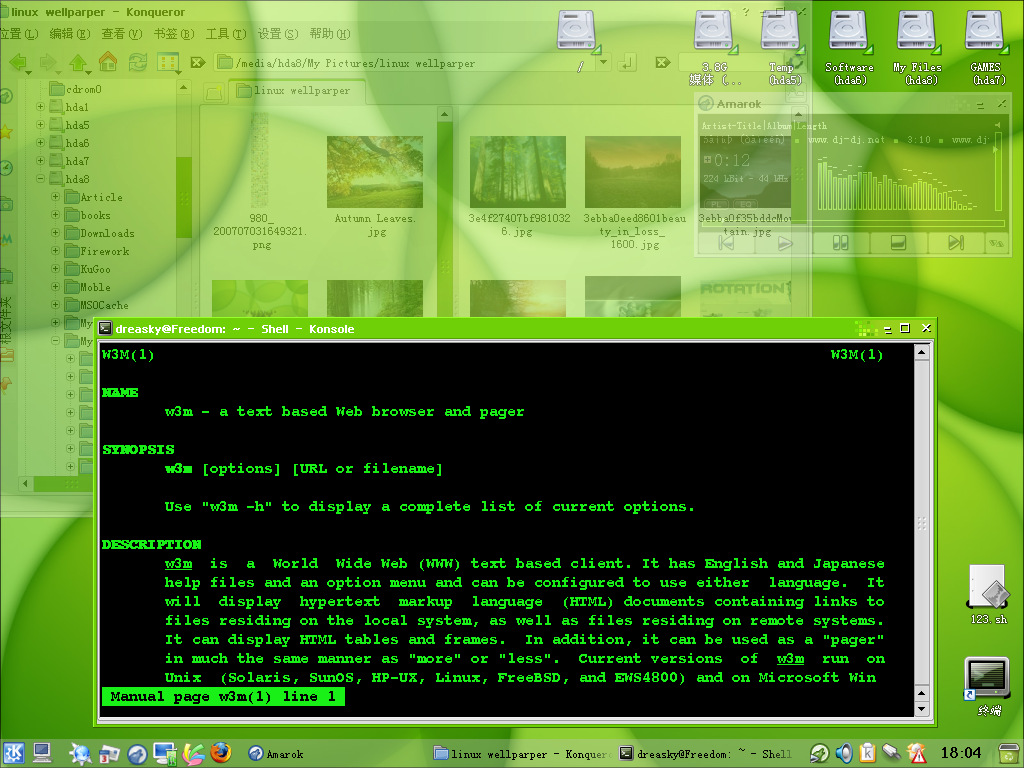The image size is (1024, 768).
Task: Expand the KuGoo folder node
Action: point(56,268)
